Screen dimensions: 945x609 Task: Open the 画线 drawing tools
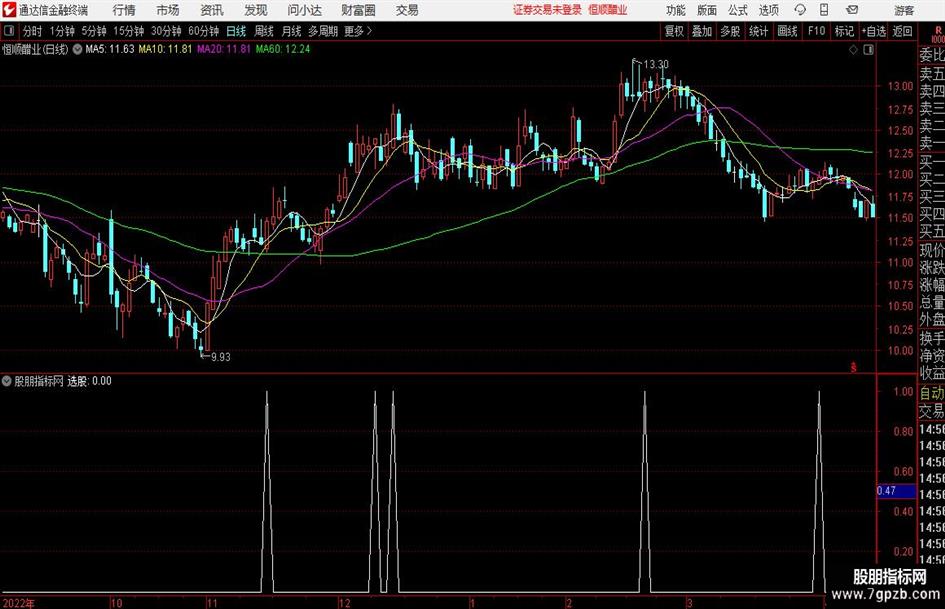point(787,31)
